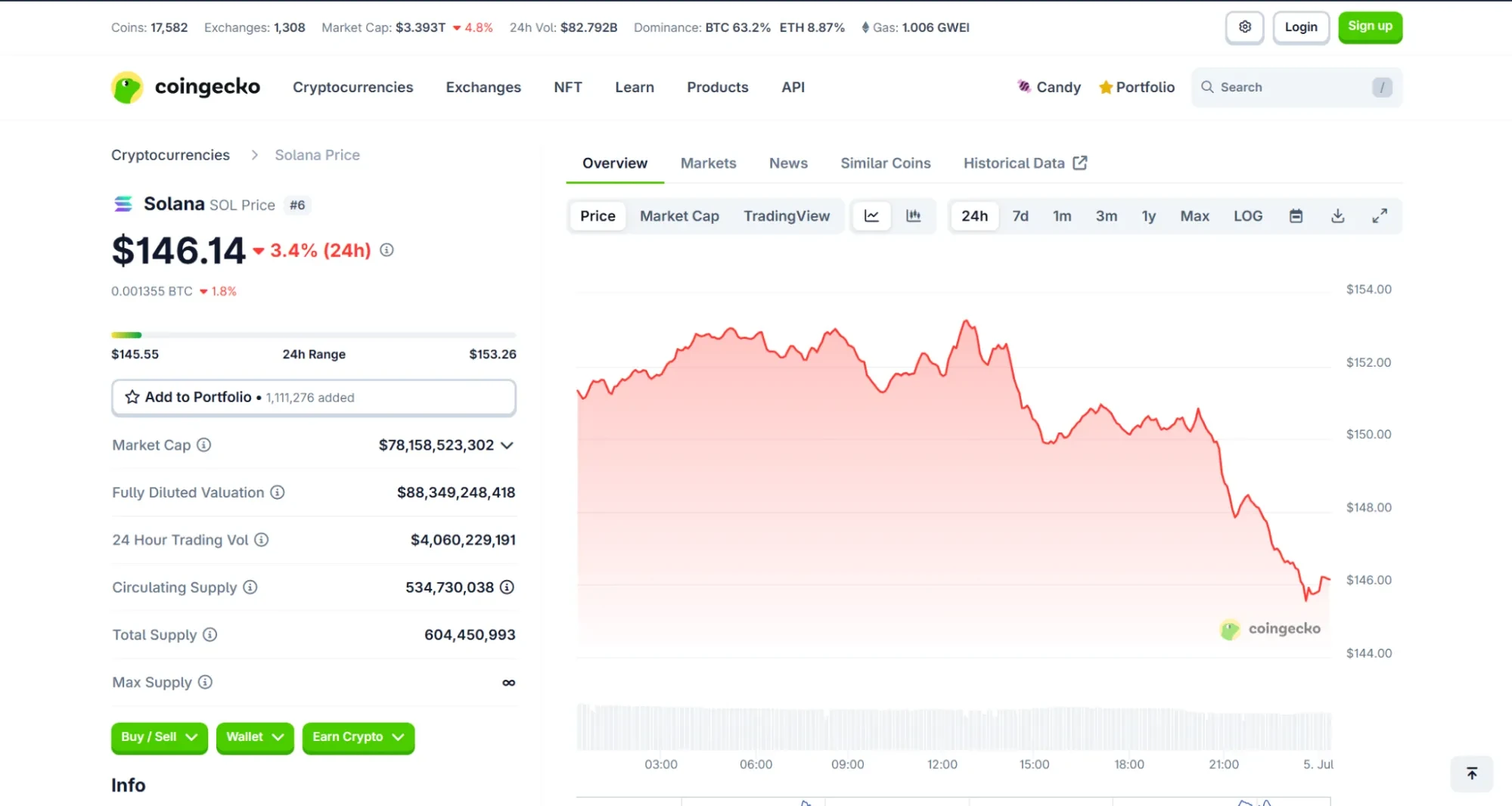Switch to line chart view icon
This screenshot has width=1512, height=806.
tap(871, 216)
